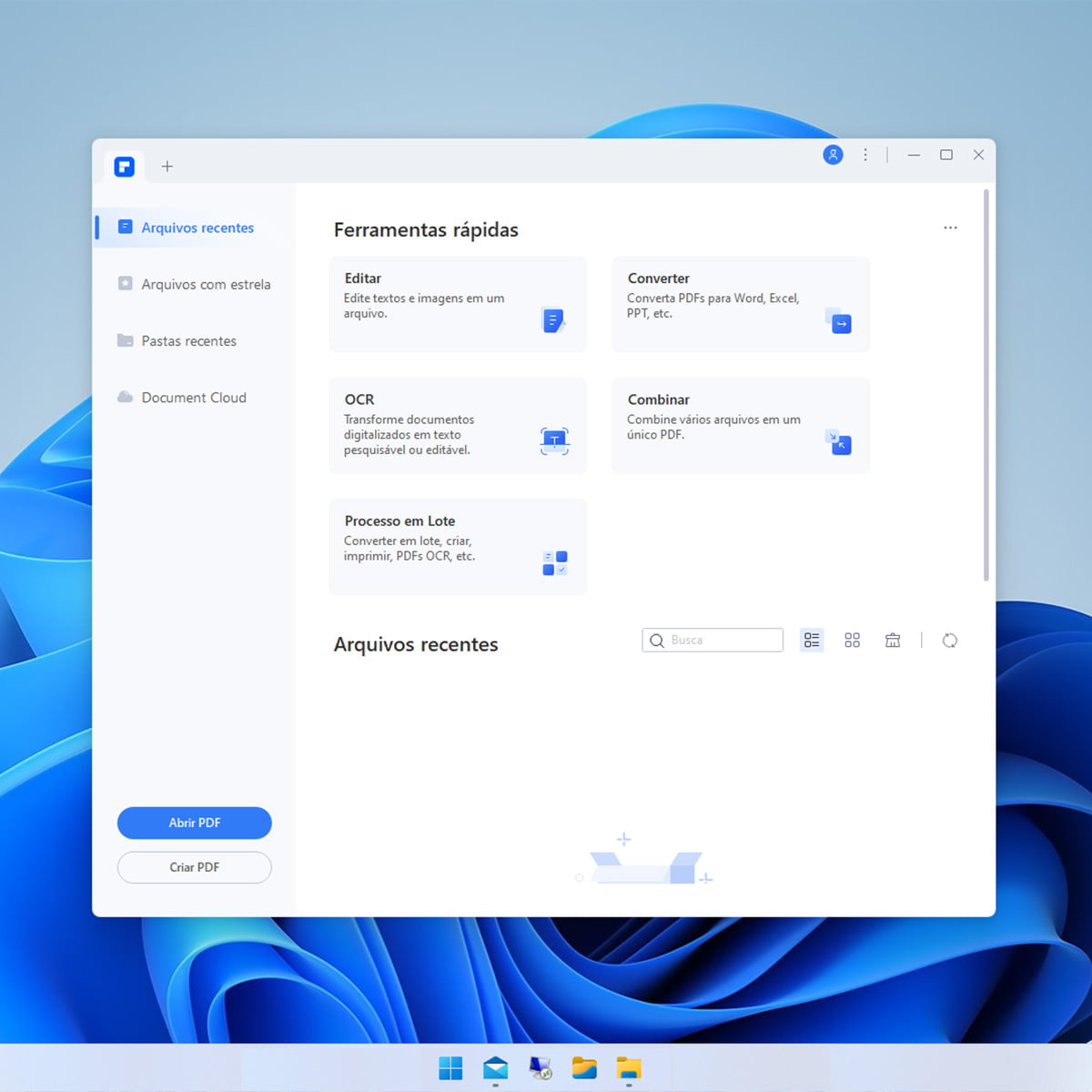Image resolution: width=1092 pixels, height=1092 pixels.
Task: Open the monitor app icon in the taskbar
Action: click(x=541, y=1067)
